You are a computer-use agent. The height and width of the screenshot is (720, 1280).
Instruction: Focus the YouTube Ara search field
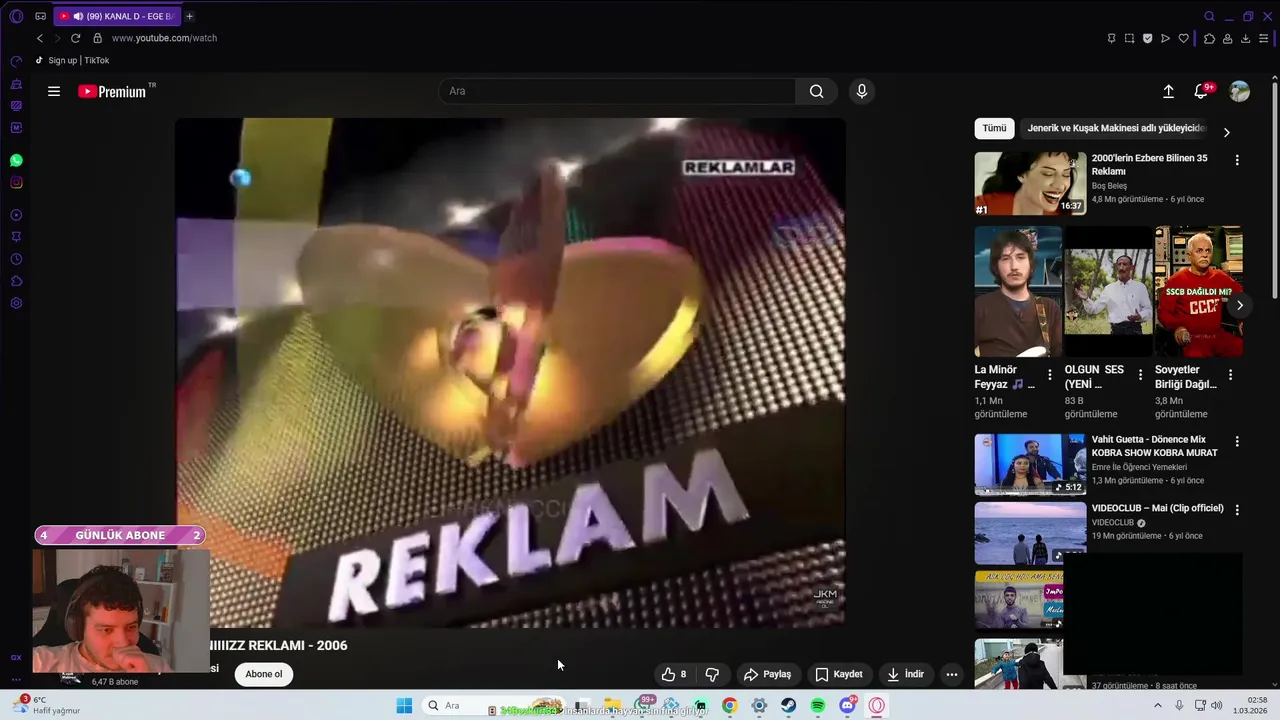tap(617, 91)
